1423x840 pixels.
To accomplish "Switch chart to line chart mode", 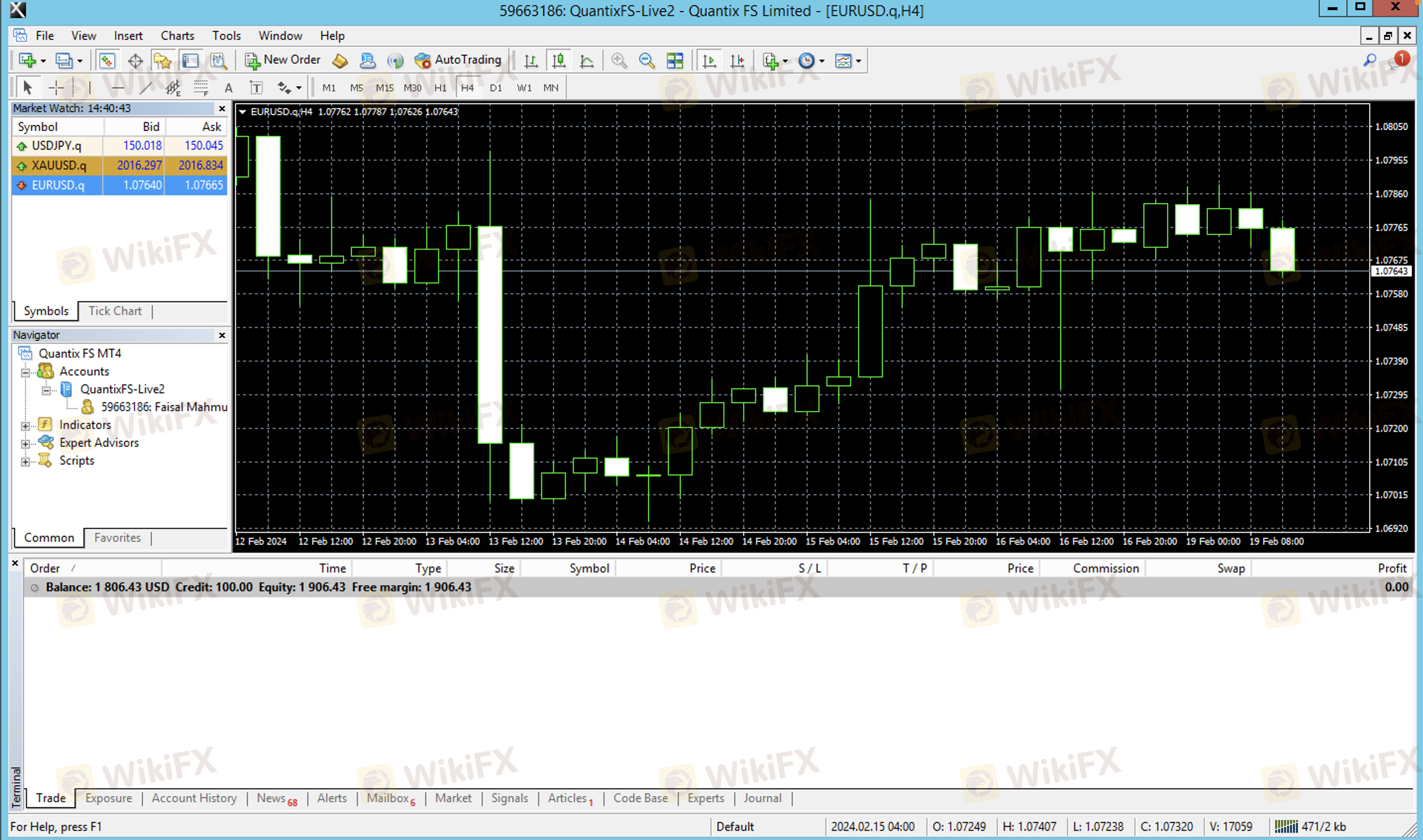I will [x=587, y=60].
